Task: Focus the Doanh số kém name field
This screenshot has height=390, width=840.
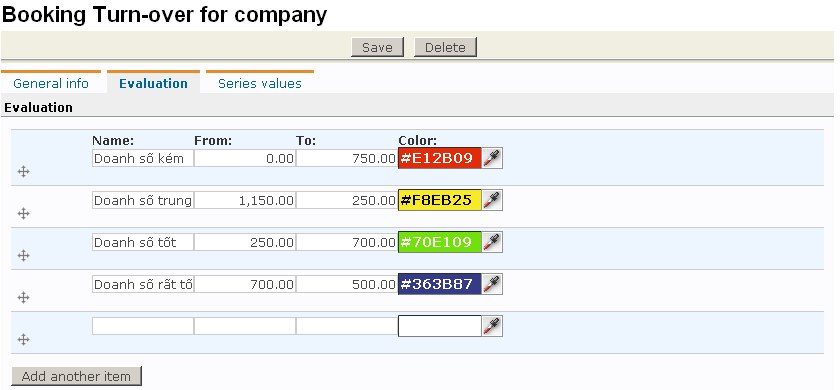Action: 142,158
